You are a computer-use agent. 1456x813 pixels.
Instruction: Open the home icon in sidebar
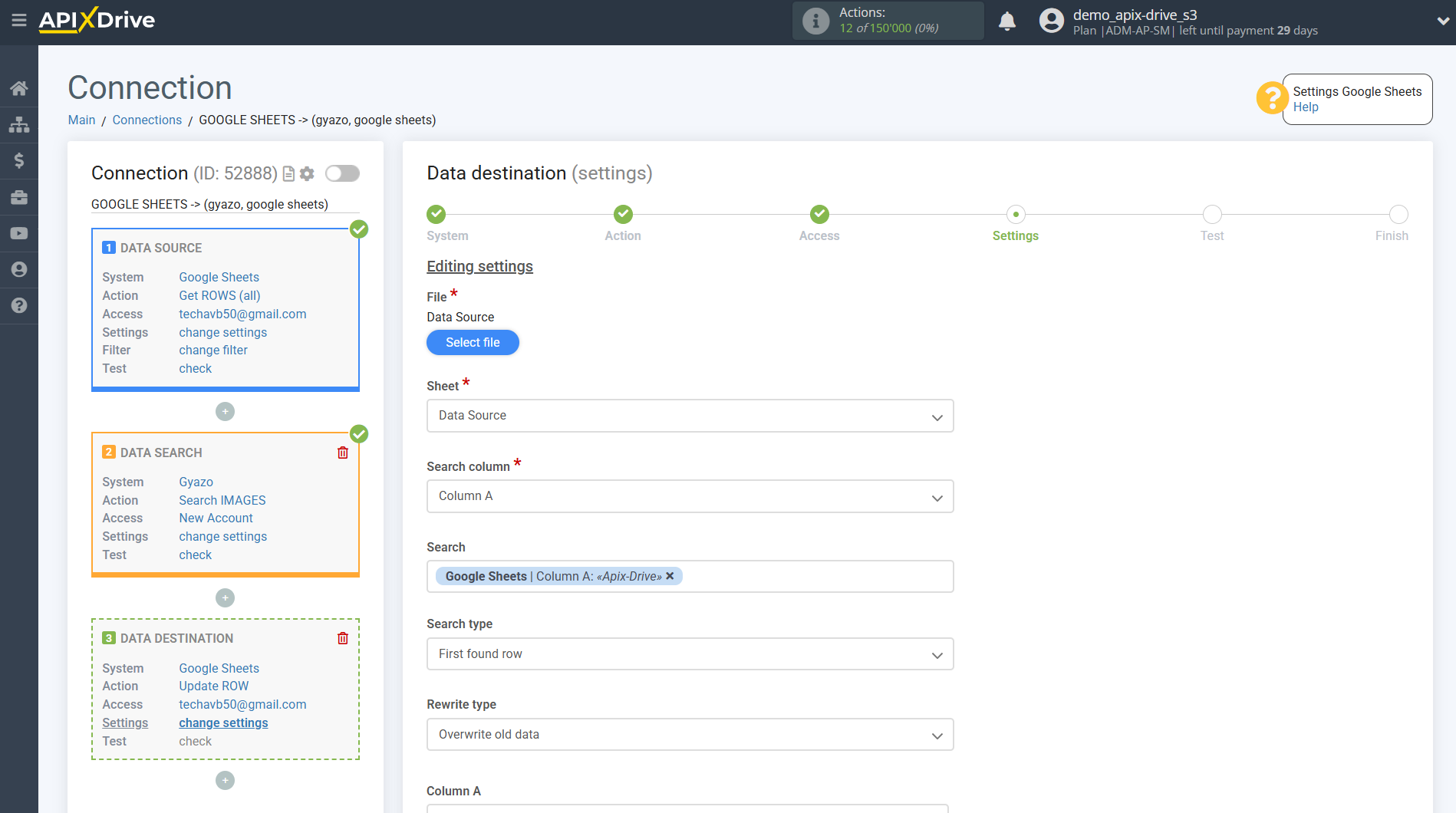19,88
